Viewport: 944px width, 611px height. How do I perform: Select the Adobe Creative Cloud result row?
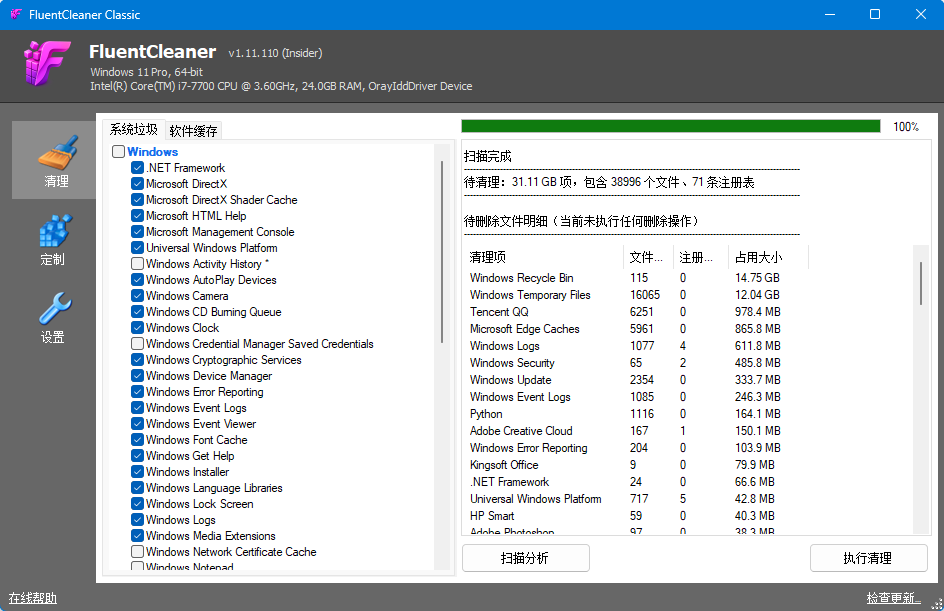637,431
